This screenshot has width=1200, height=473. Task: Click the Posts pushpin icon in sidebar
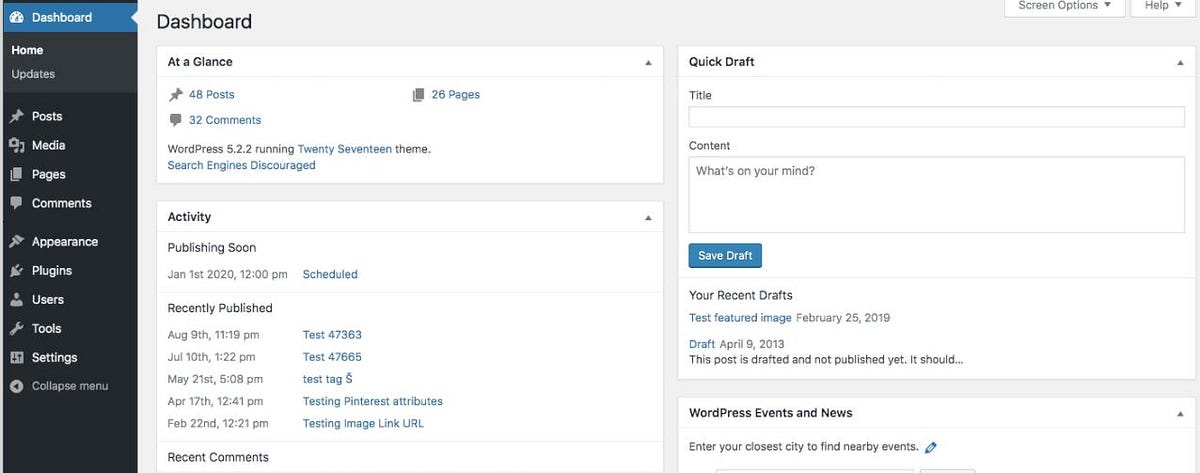(x=16, y=116)
